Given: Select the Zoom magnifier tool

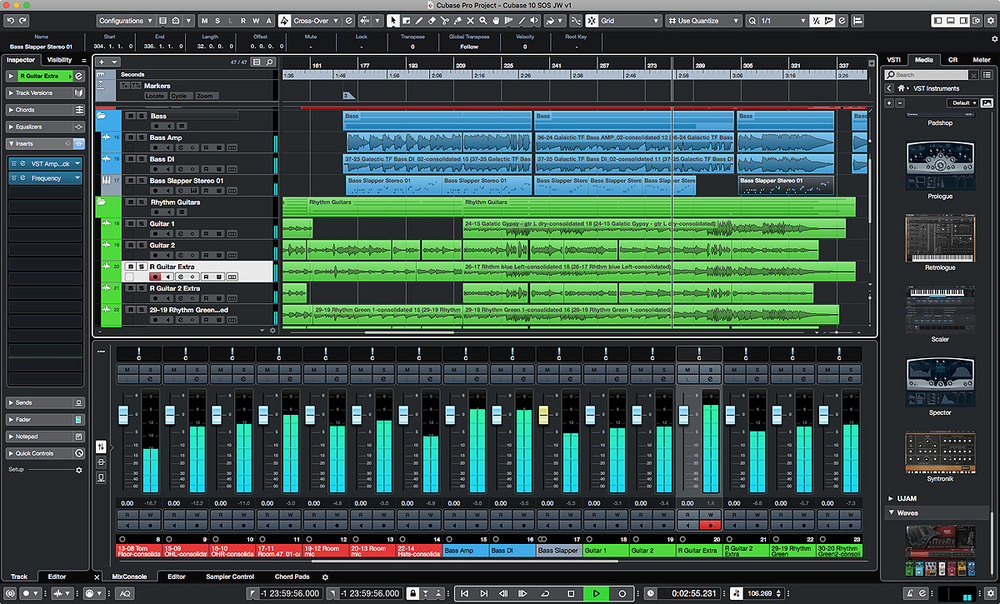Looking at the screenshot, I should coord(483,21).
